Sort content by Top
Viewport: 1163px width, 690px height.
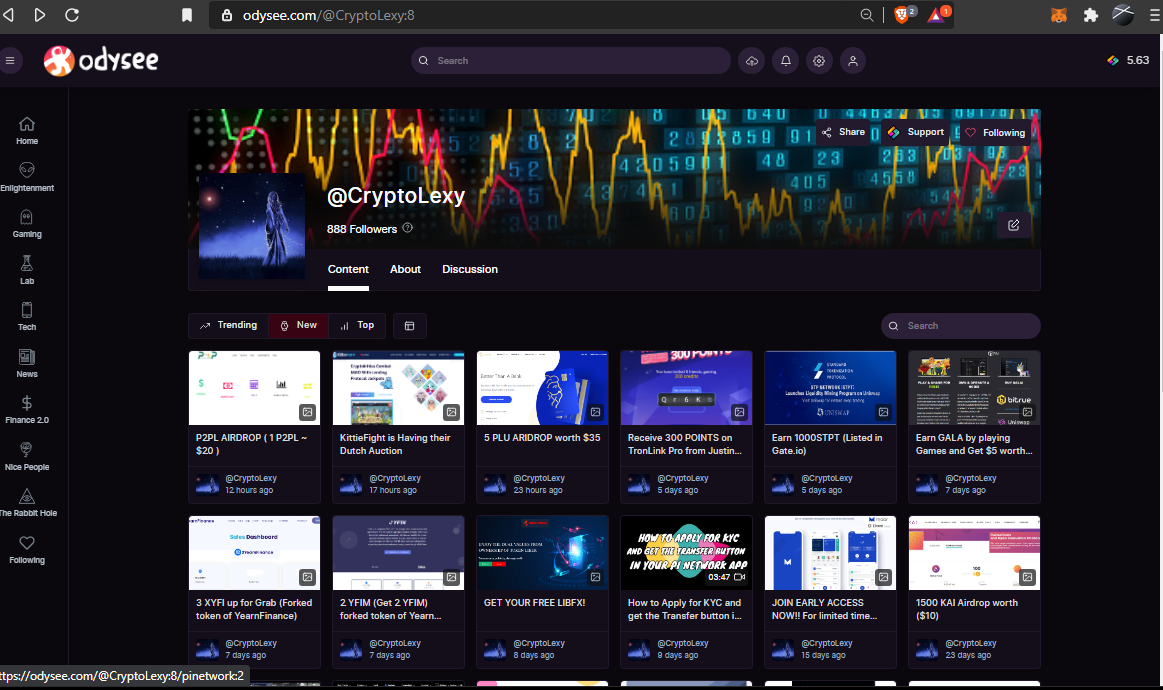357,326
